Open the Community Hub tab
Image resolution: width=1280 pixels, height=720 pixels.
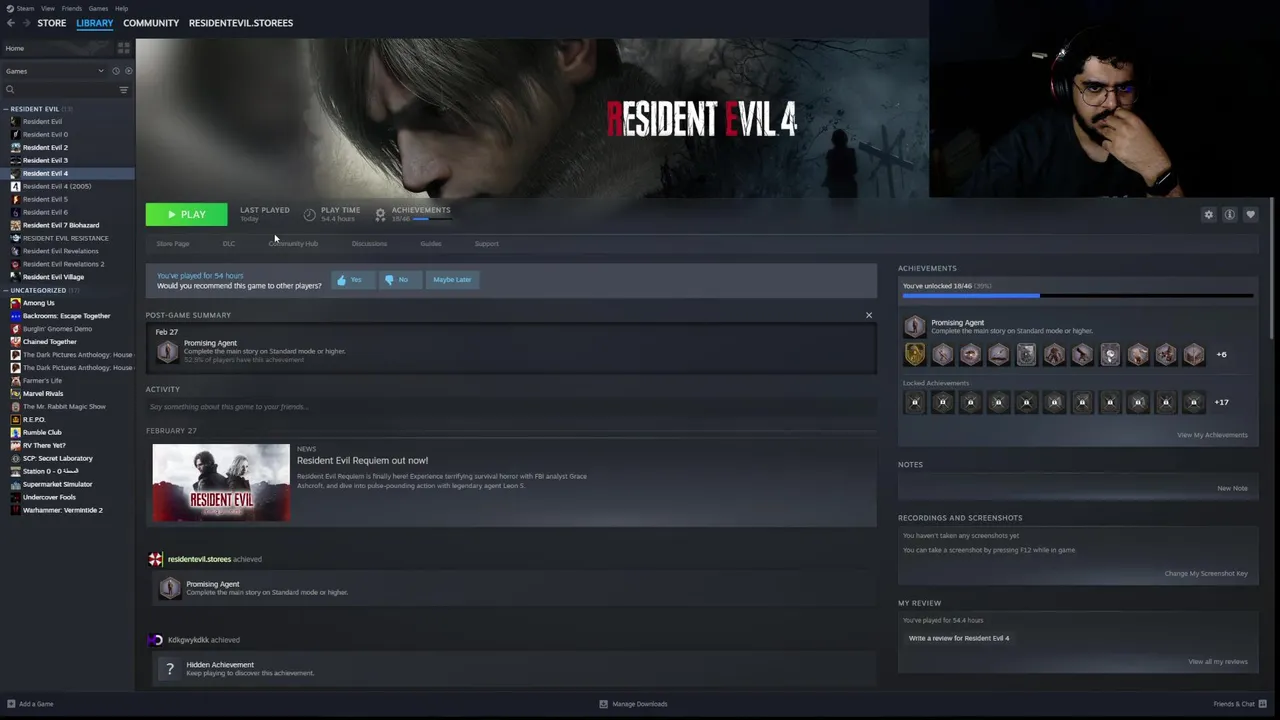pyautogui.click(x=293, y=244)
